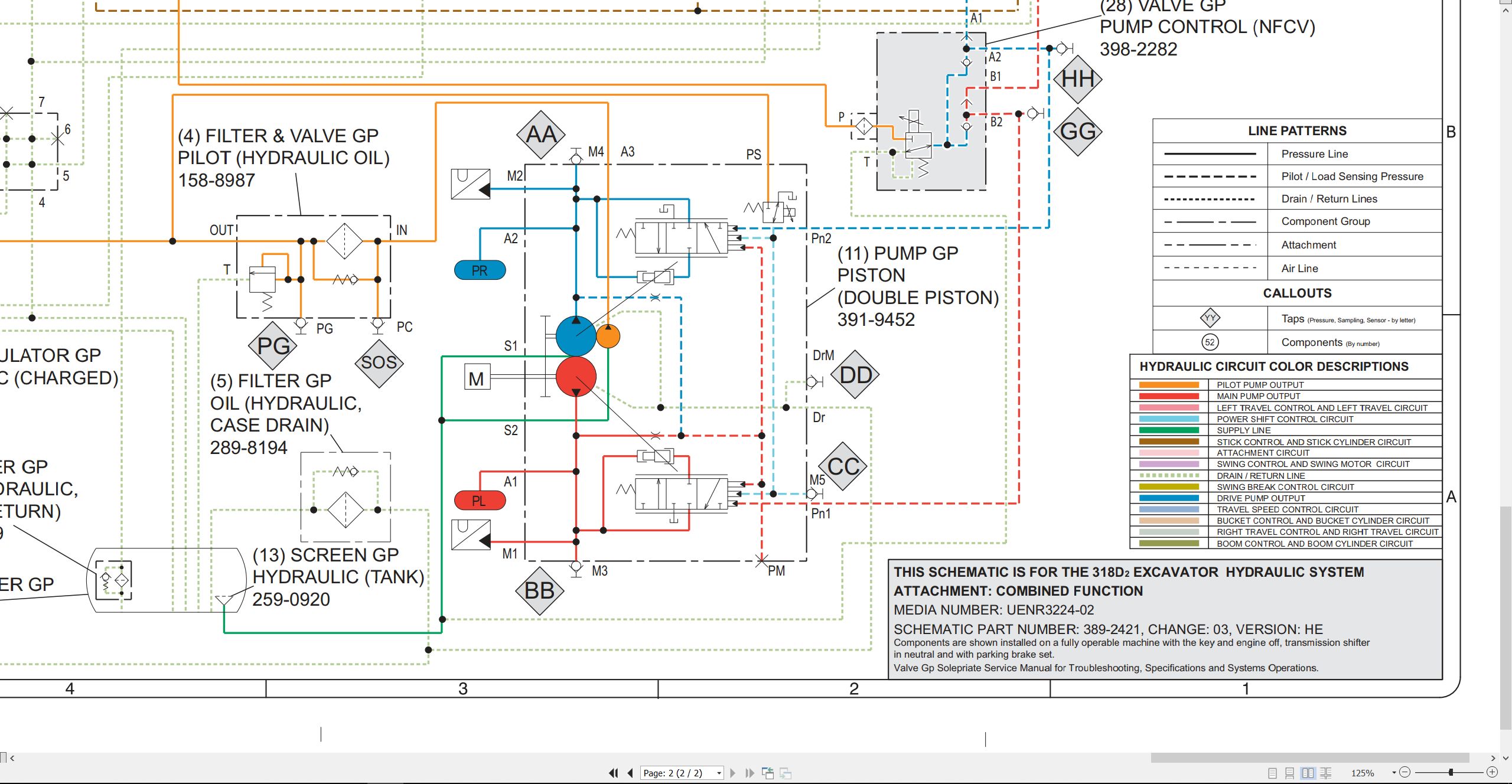Click the green Supply Line color swatch
1512x784 pixels.
pyautogui.click(x=1169, y=430)
